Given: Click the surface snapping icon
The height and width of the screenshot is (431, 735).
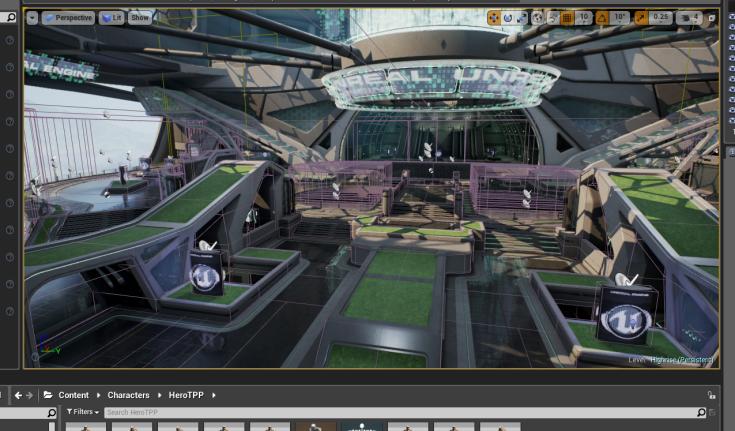Looking at the screenshot, I should click(552, 18).
